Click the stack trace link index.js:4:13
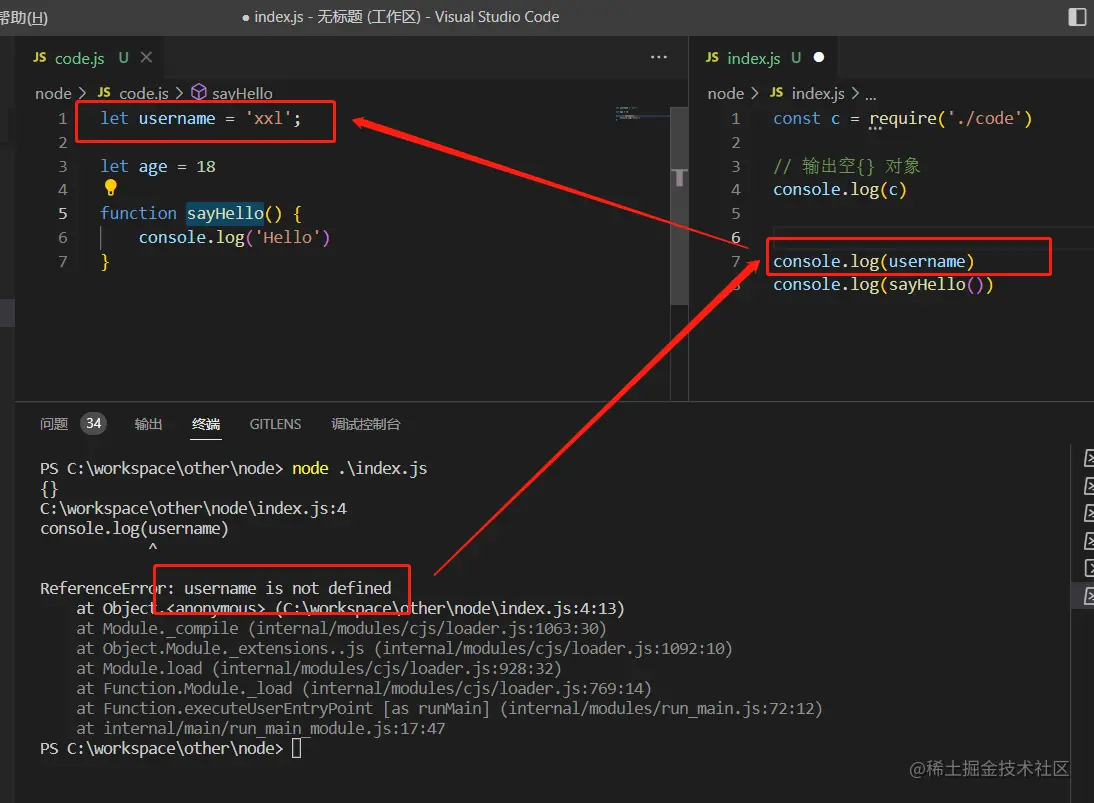The width and height of the screenshot is (1094, 803). click(x=449, y=609)
